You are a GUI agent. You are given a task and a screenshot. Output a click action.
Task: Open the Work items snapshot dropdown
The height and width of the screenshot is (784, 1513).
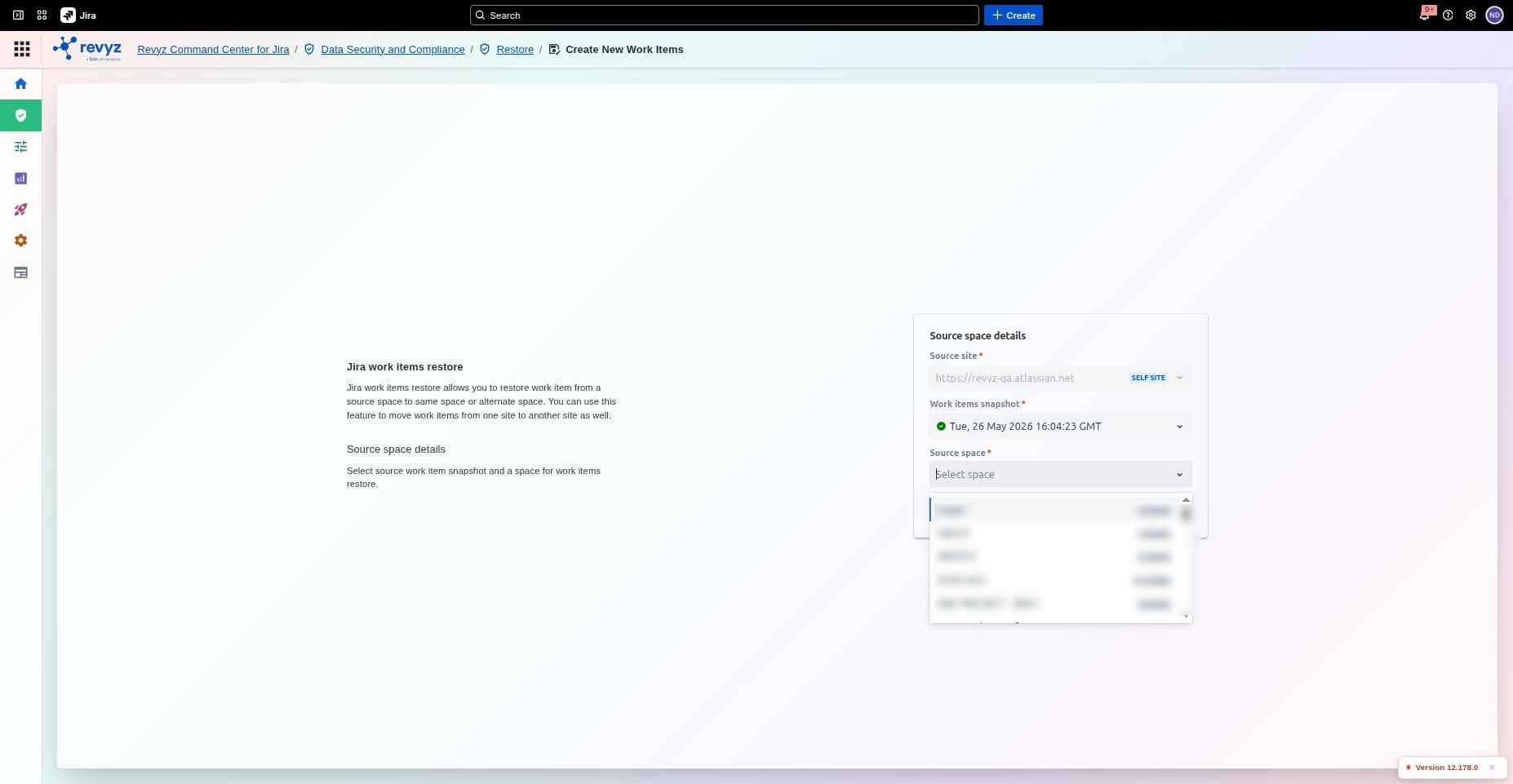1060,427
